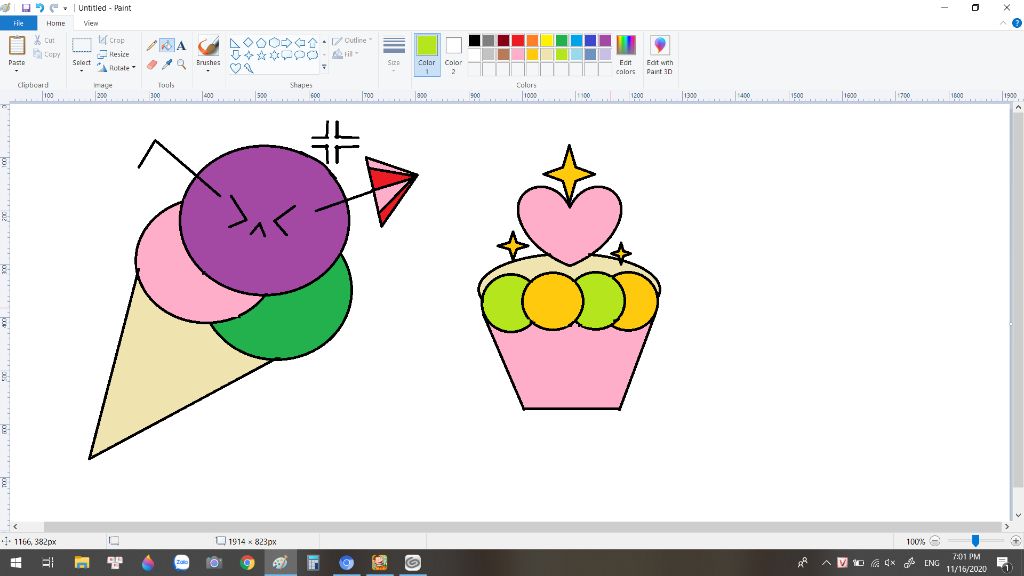Screen dimensions: 1024x576
Task: Select the Text tool
Action: tap(182, 45)
